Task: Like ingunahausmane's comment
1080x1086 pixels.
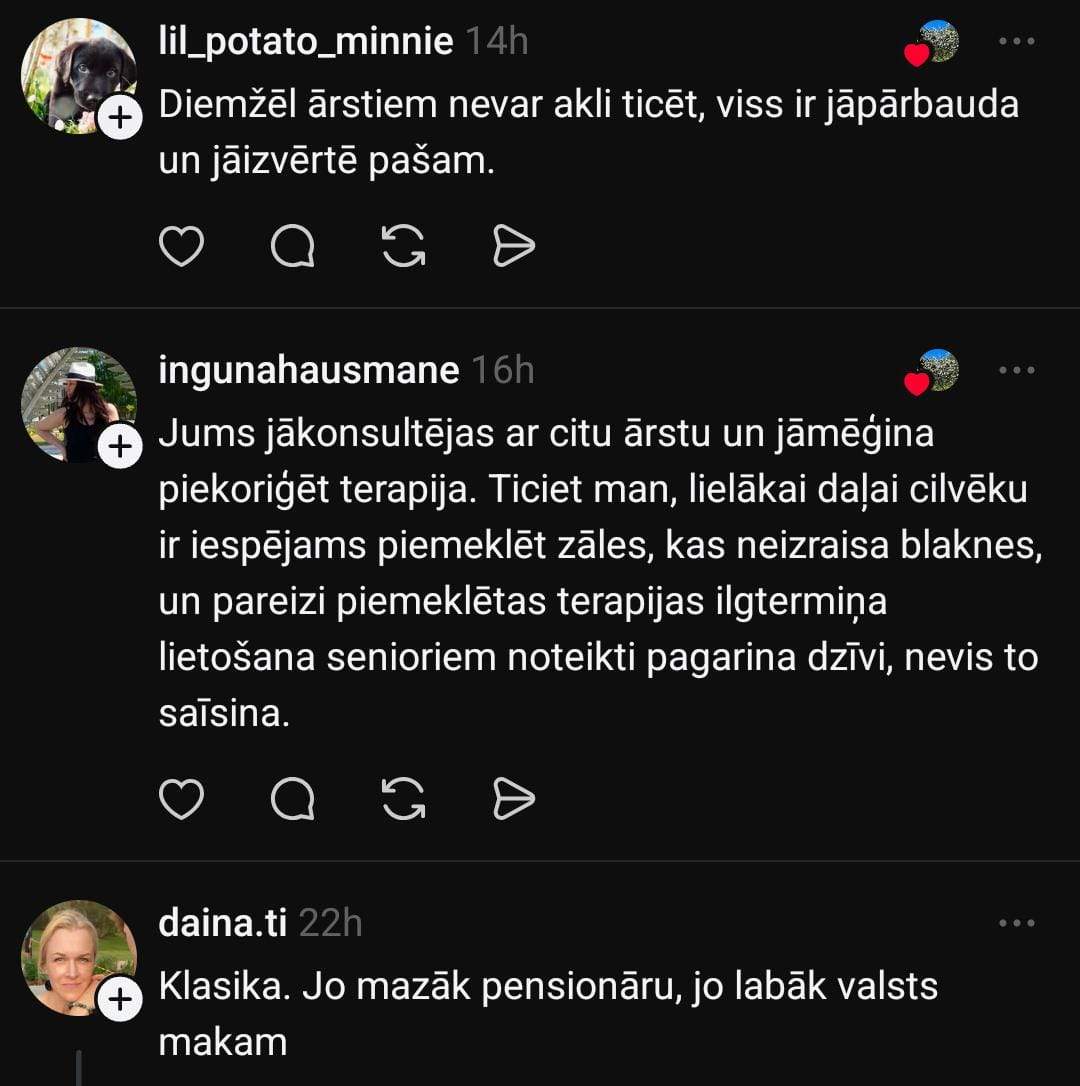Action: tap(182, 799)
